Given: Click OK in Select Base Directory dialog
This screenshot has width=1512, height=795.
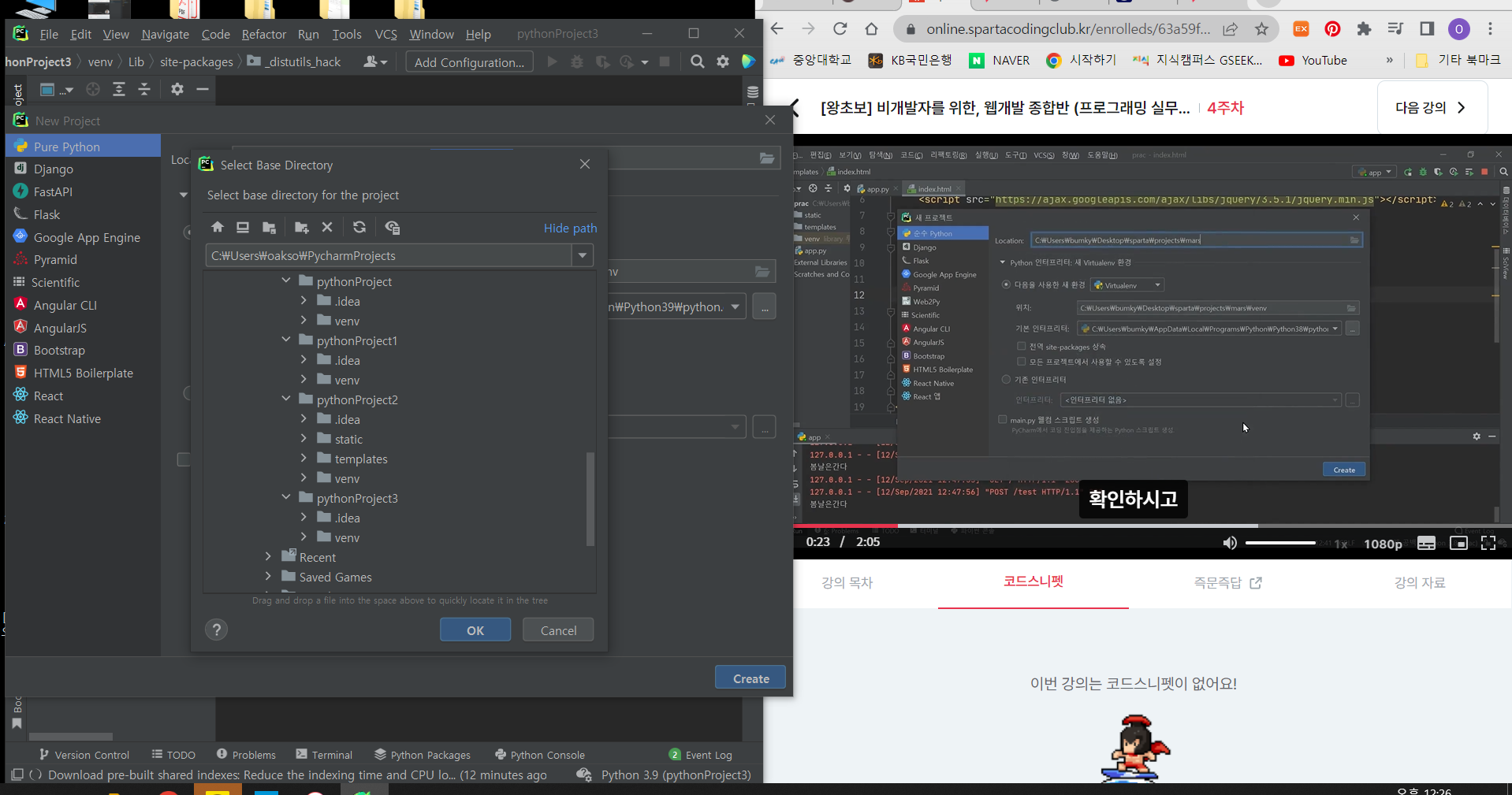Looking at the screenshot, I should click(x=475, y=630).
